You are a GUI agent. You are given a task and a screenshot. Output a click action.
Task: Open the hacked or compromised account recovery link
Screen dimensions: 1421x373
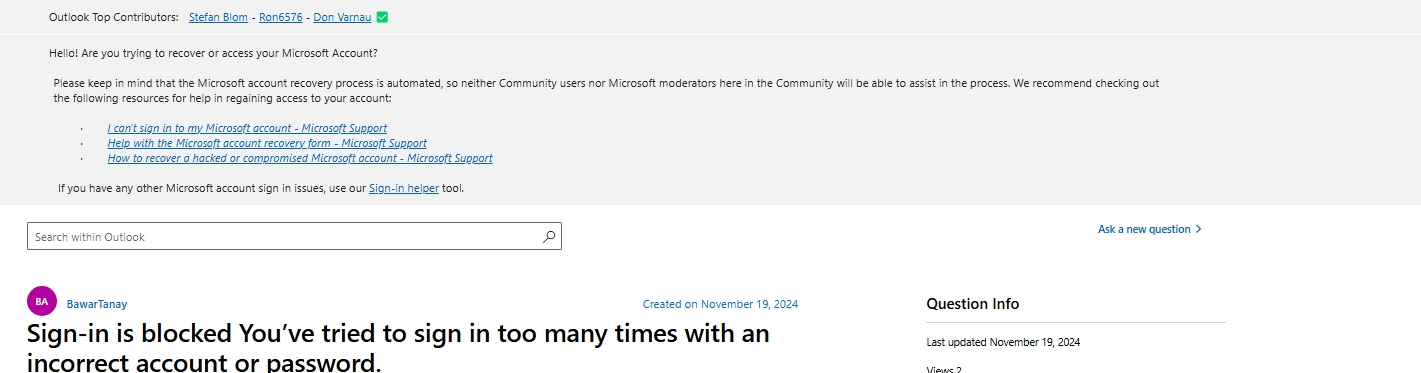[300, 158]
